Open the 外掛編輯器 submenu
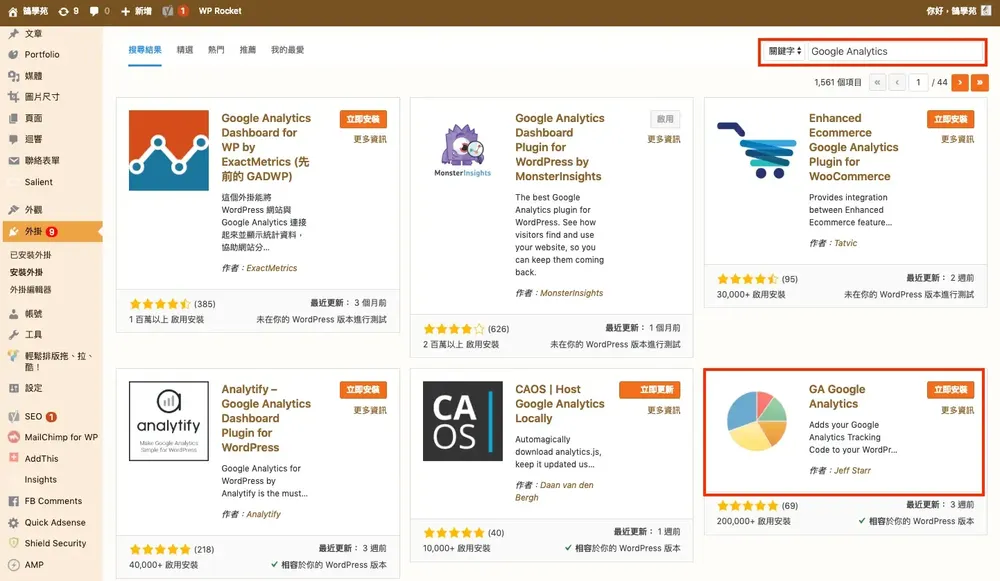This screenshot has width=1000, height=581. coord(30,290)
